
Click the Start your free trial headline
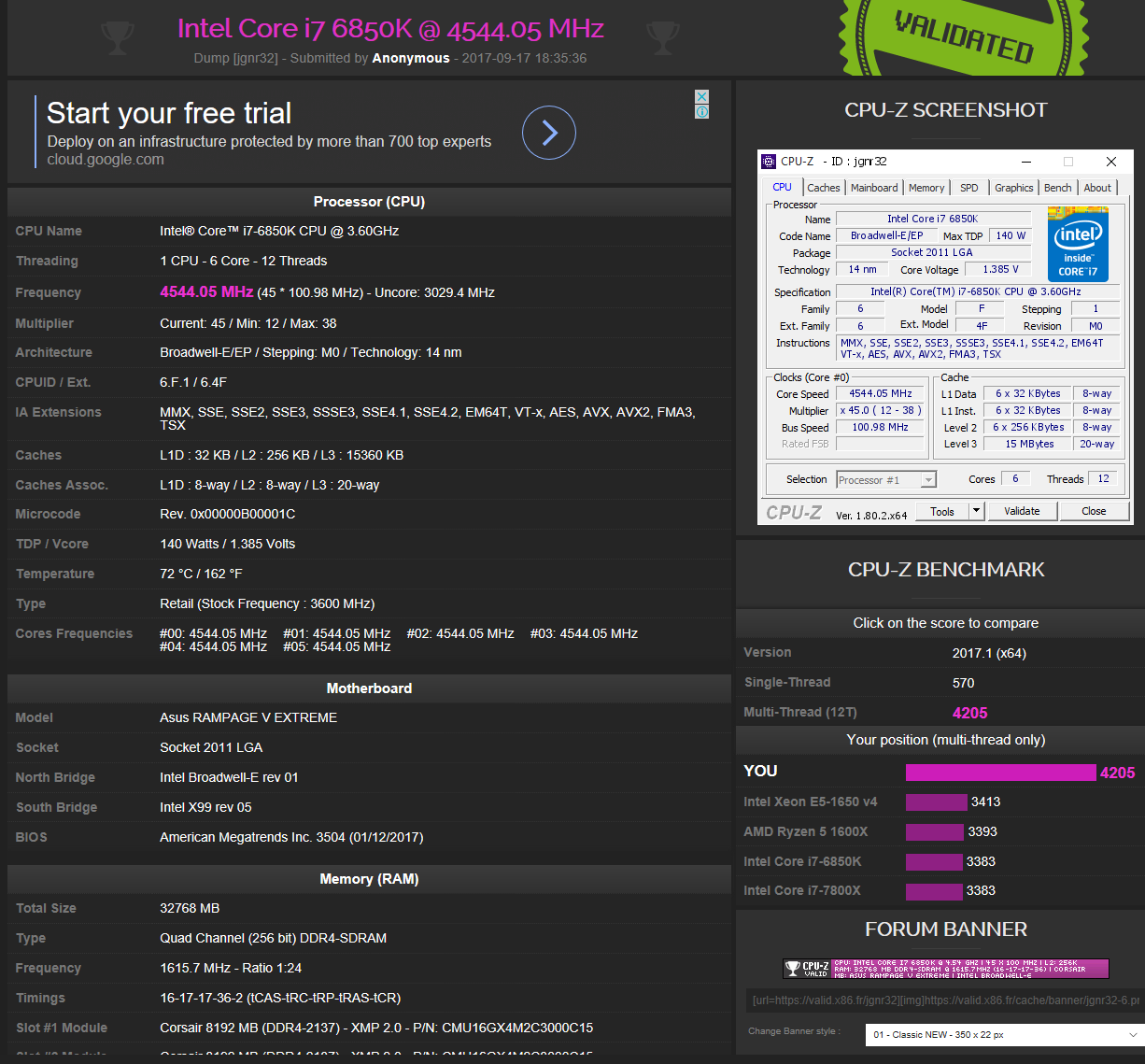click(x=169, y=113)
